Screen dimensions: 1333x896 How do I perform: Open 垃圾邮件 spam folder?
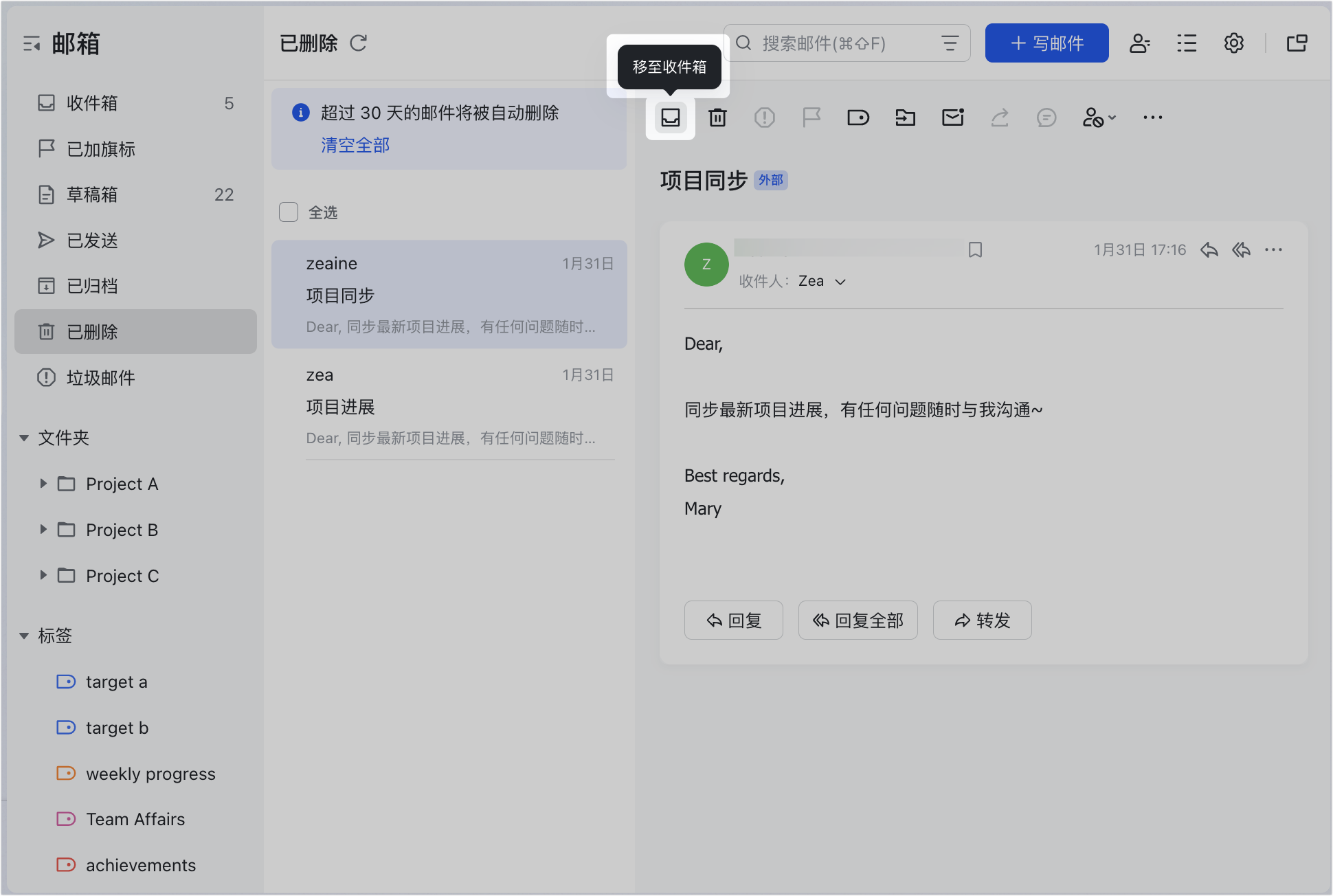[x=135, y=378]
